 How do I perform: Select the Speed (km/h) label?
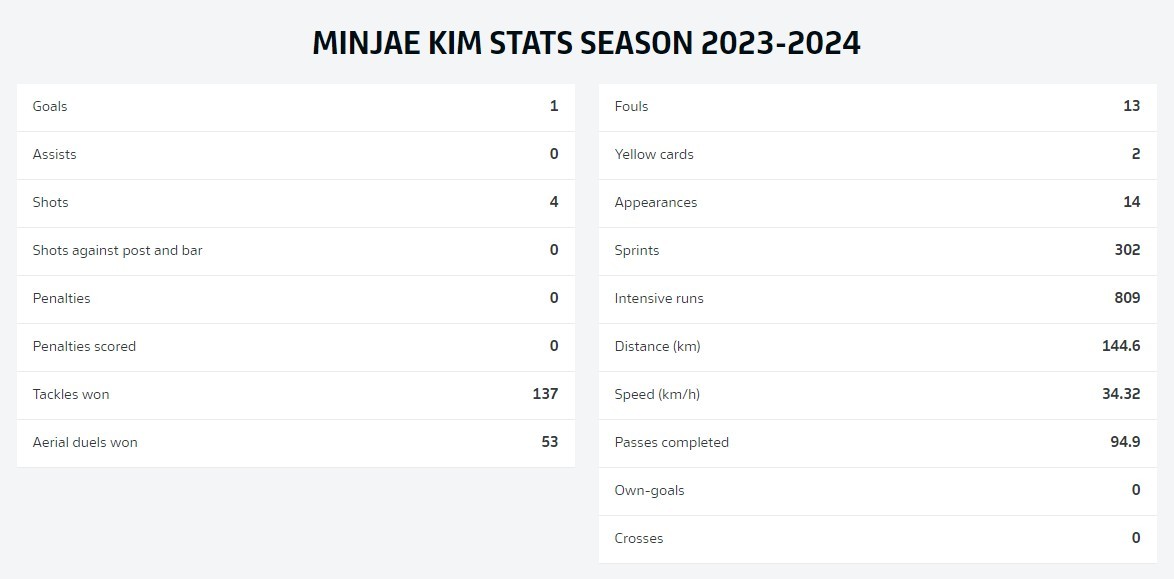coord(657,394)
